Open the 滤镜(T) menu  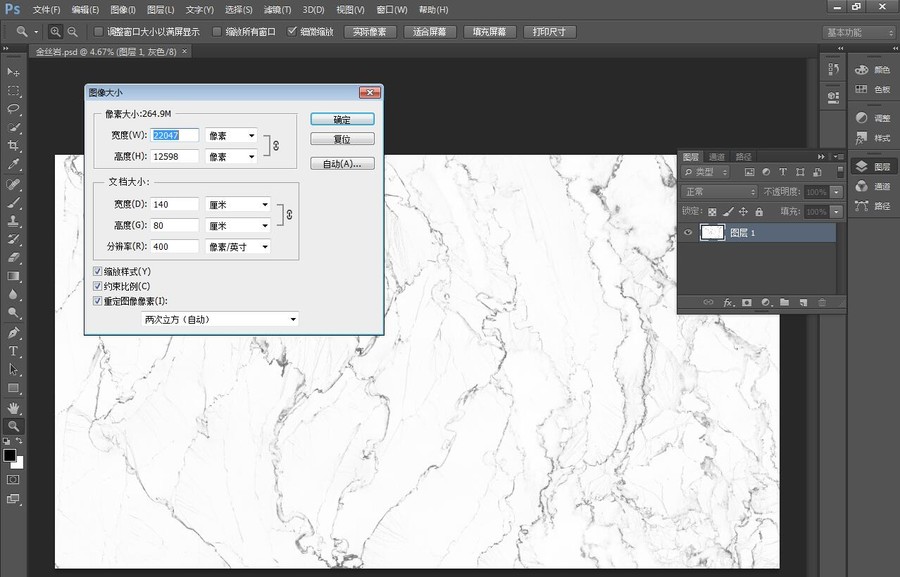click(277, 10)
